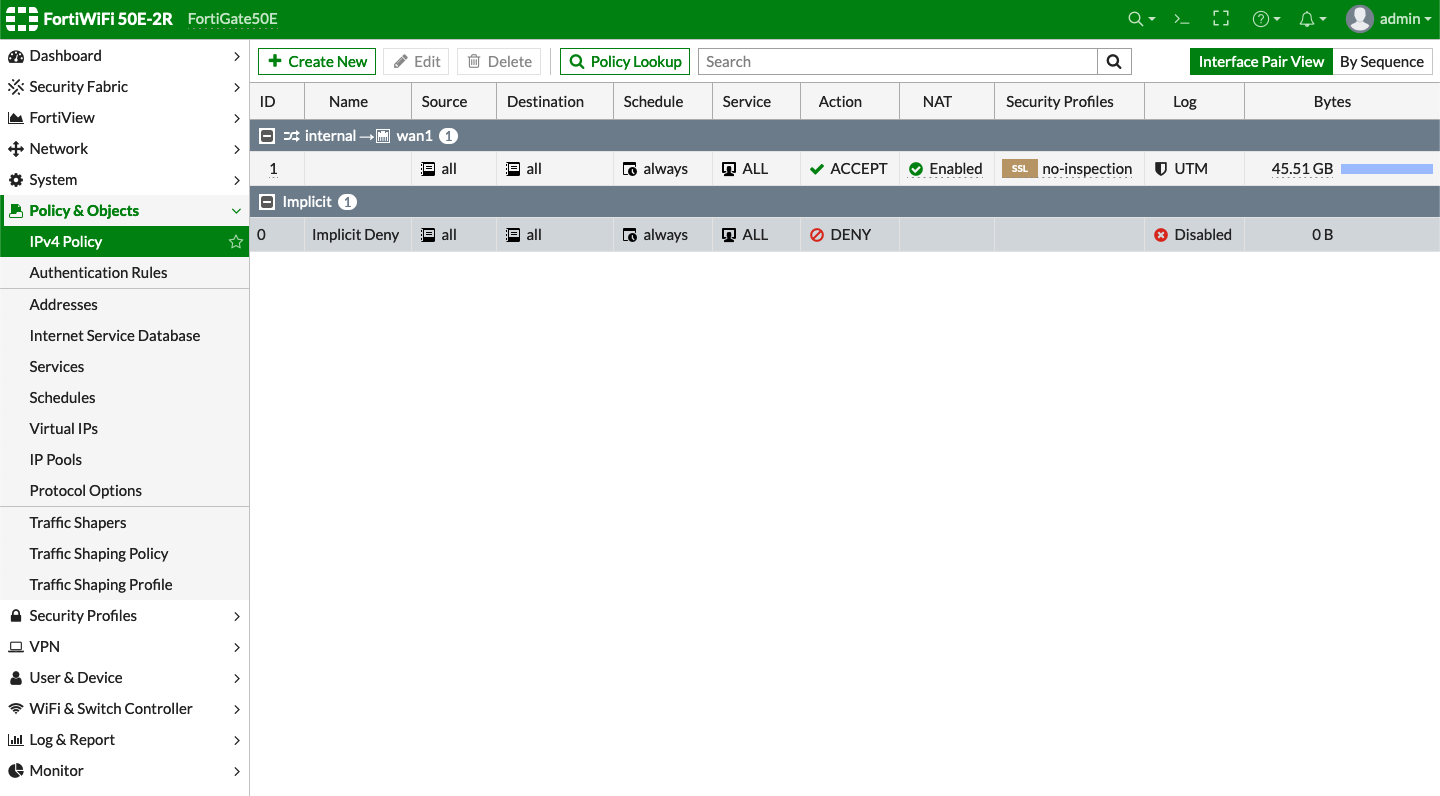1440x796 pixels.
Task: Click the SSL no-inspection profile badge
Action: click(x=1068, y=168)
